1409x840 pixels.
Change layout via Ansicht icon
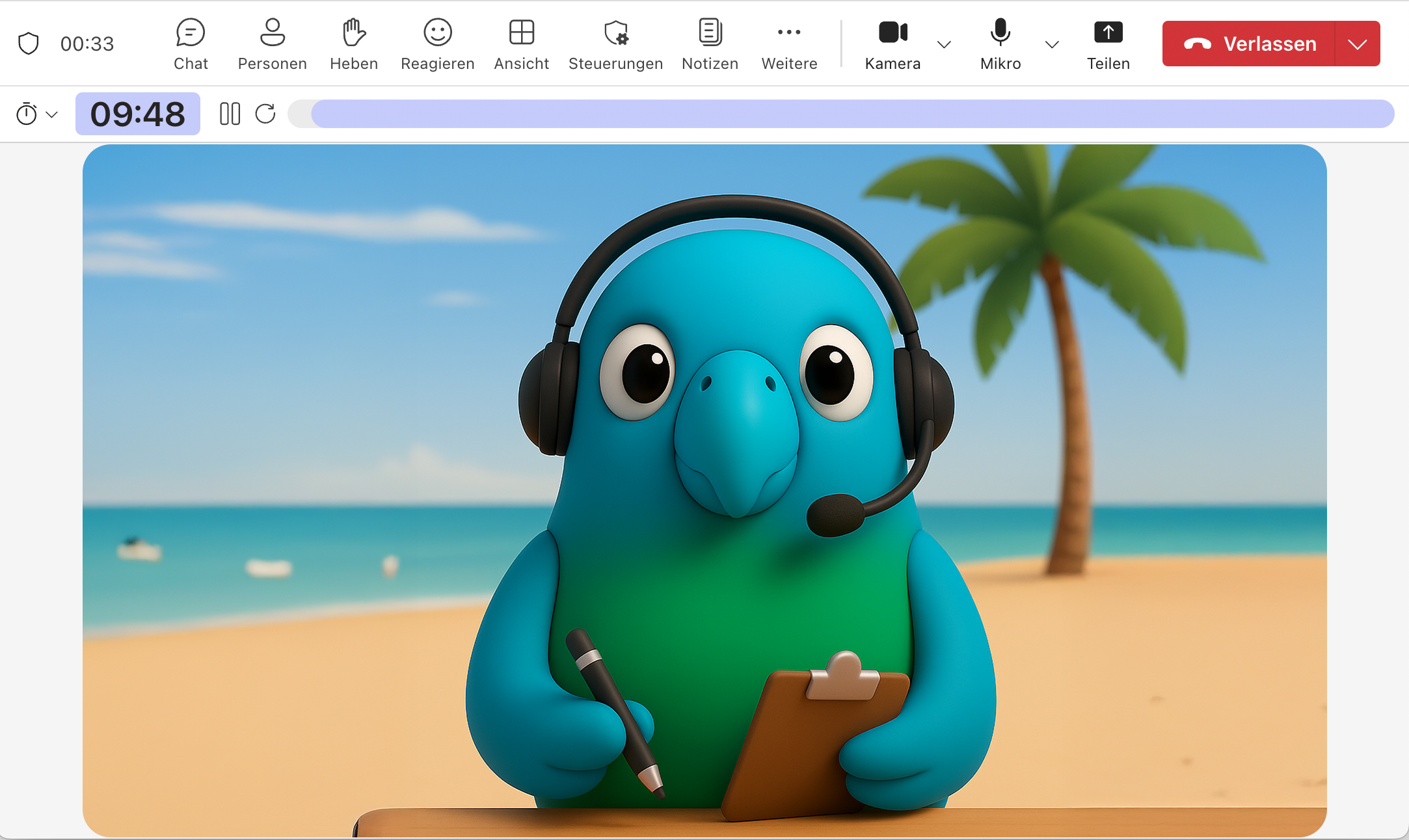pyautogui.click(x=521, y=44)
